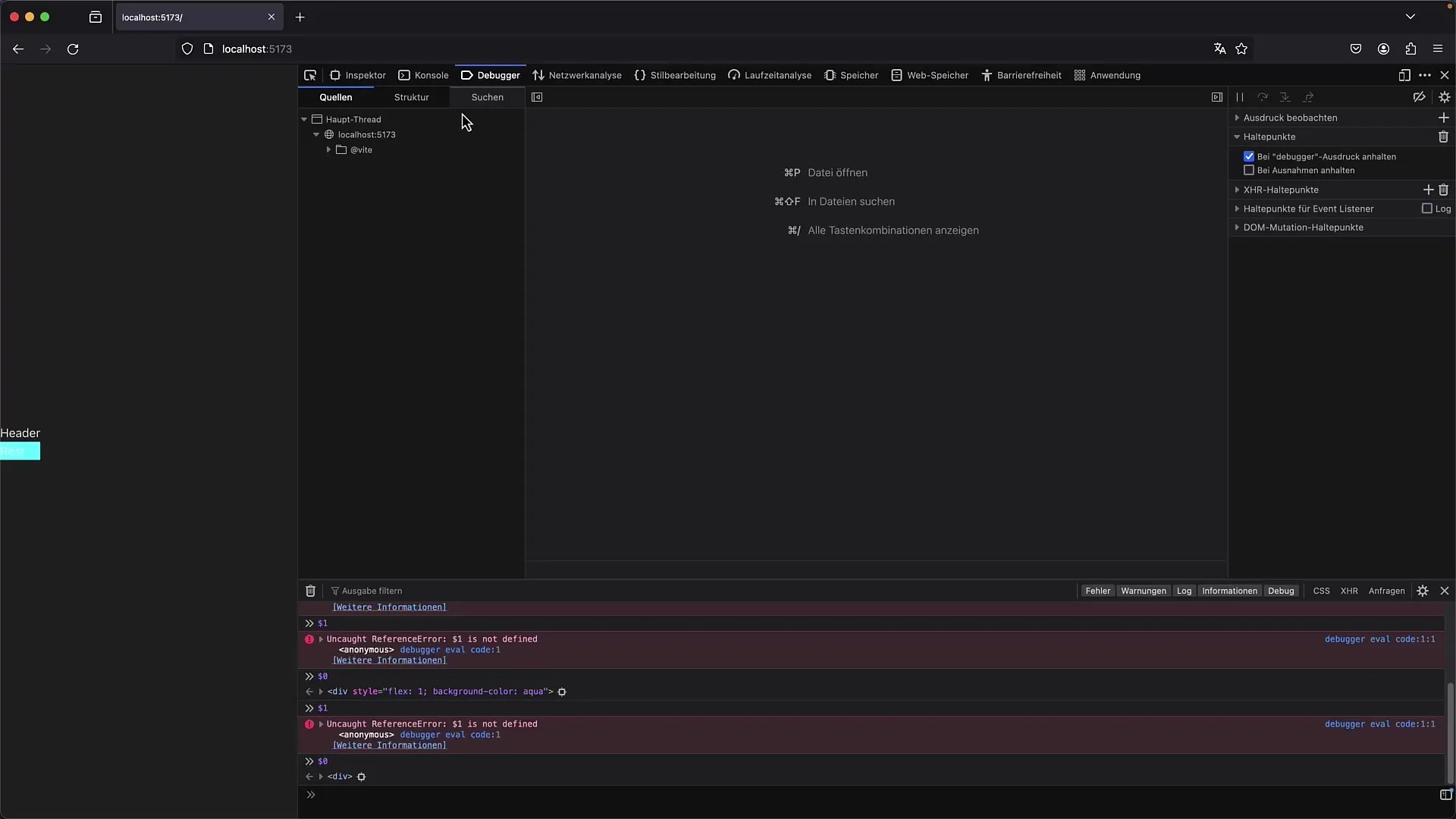Select the Struktur sidebar tab
Viewport: 1456px width, 819px height.
click(x=411, y=97)
